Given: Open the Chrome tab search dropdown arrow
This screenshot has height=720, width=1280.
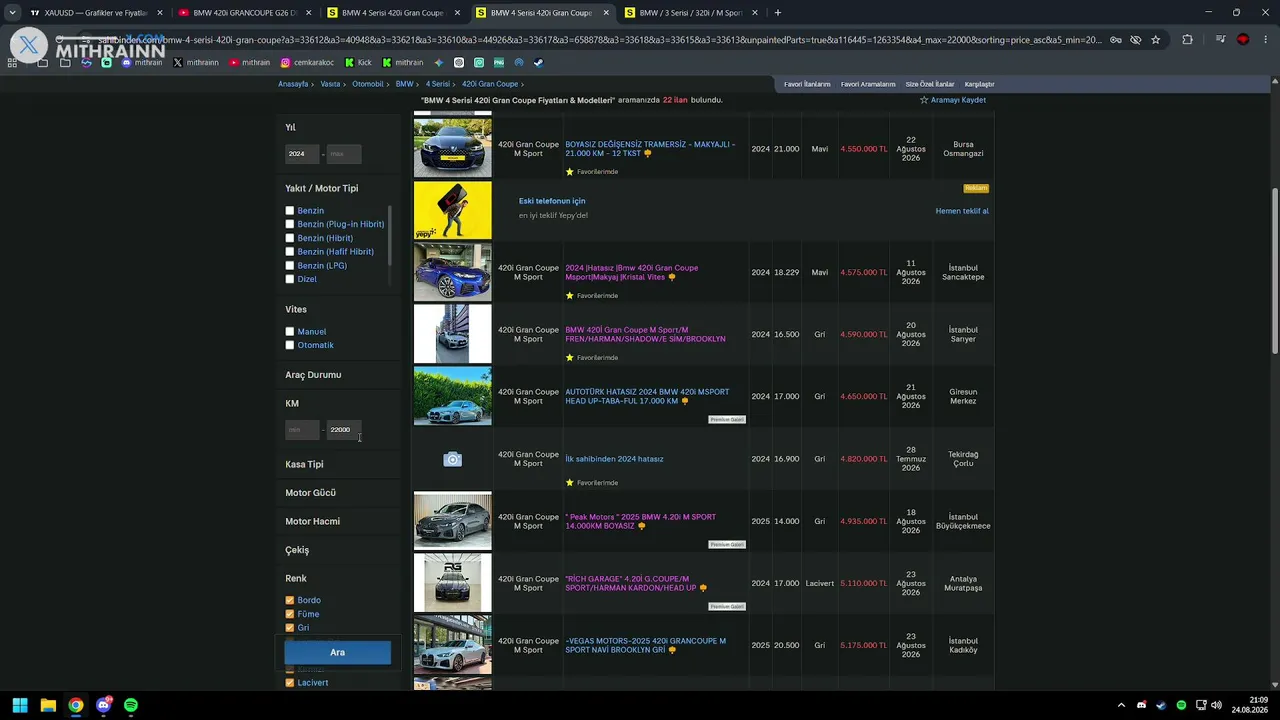Looking at the screenshot, I should [12, 13].
